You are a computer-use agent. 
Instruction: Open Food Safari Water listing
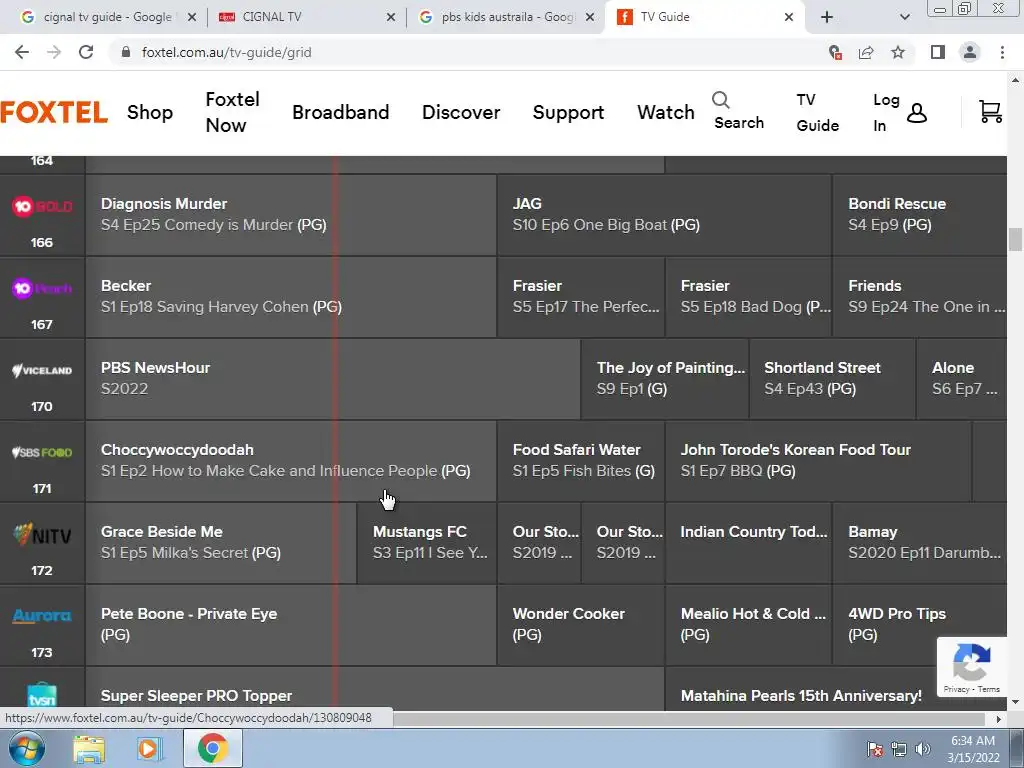tap(581, 461)
